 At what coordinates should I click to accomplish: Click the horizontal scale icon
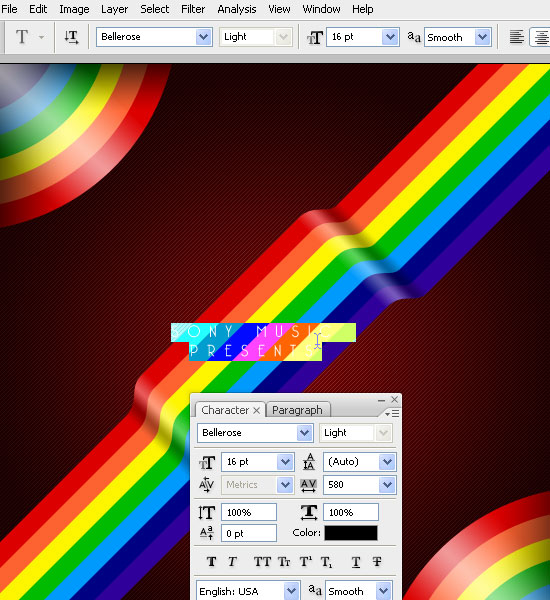coord(309,512)
